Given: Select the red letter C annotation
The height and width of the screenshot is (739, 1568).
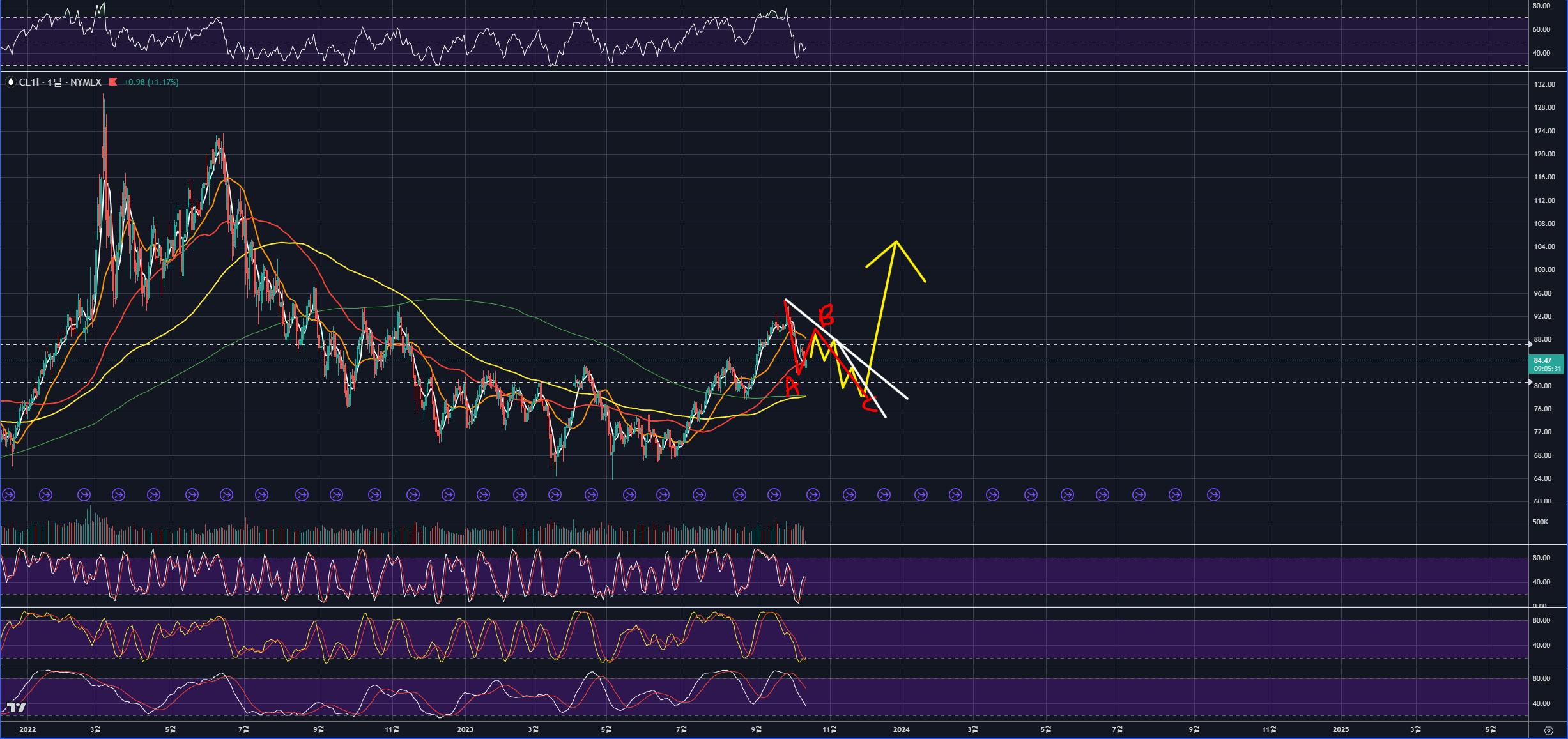Looking at the screenshot, I should click(x=869, y=404).
